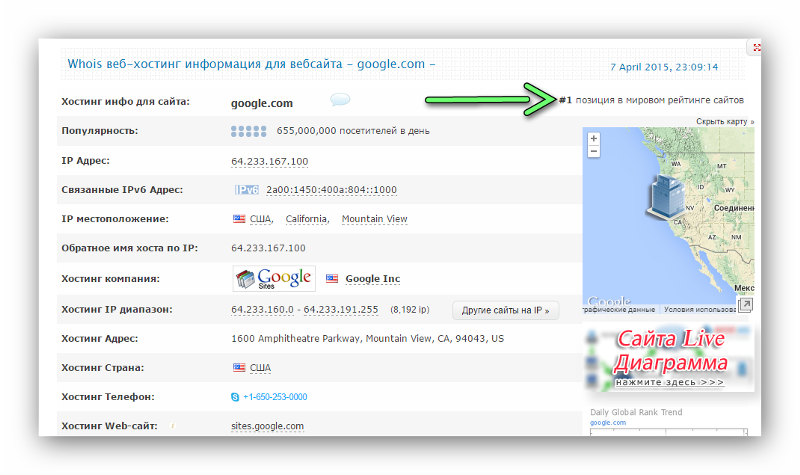The width and height of the screenshot is (800, 475).
Task: Click the speech bubble comment icon
Action: click(340, 99)
